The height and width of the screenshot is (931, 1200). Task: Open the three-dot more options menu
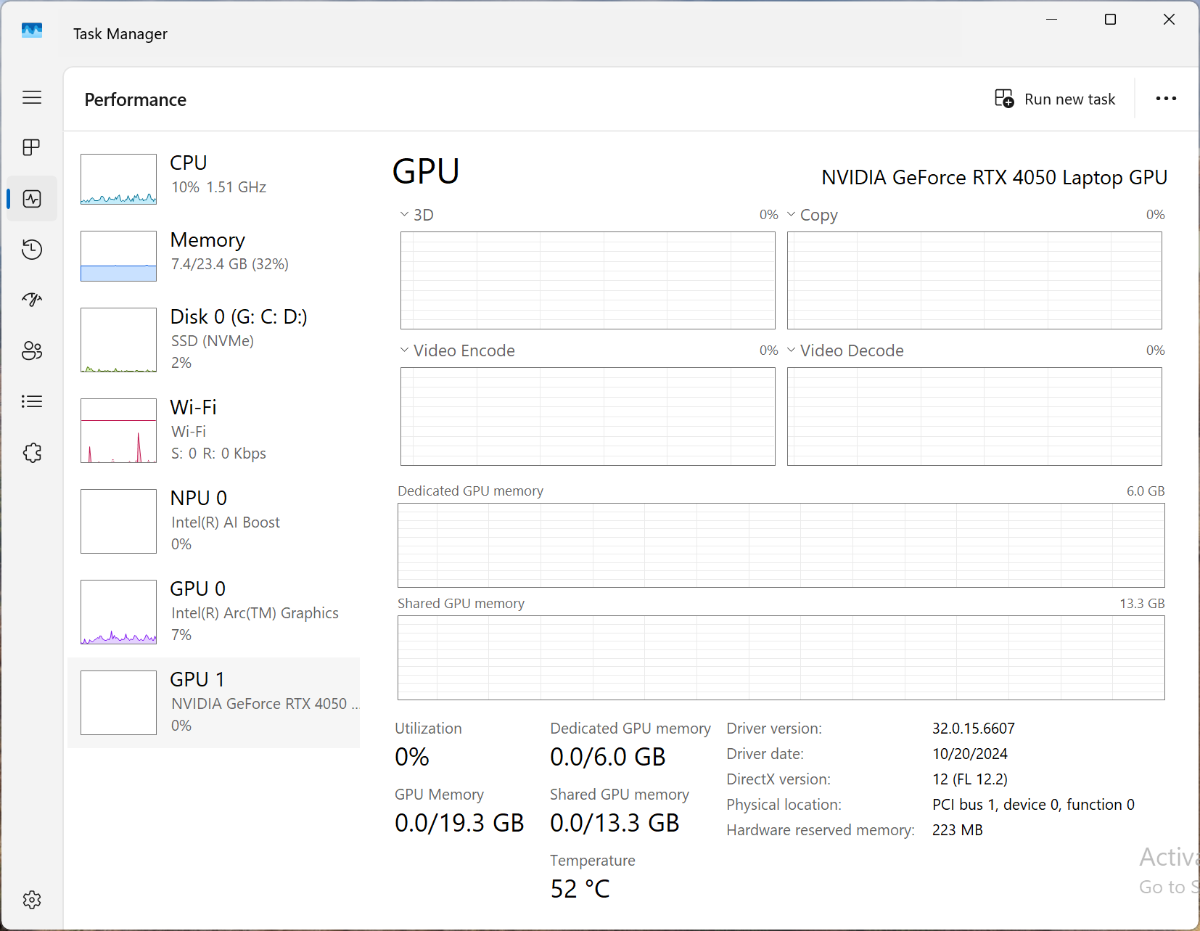[1166, 99]
